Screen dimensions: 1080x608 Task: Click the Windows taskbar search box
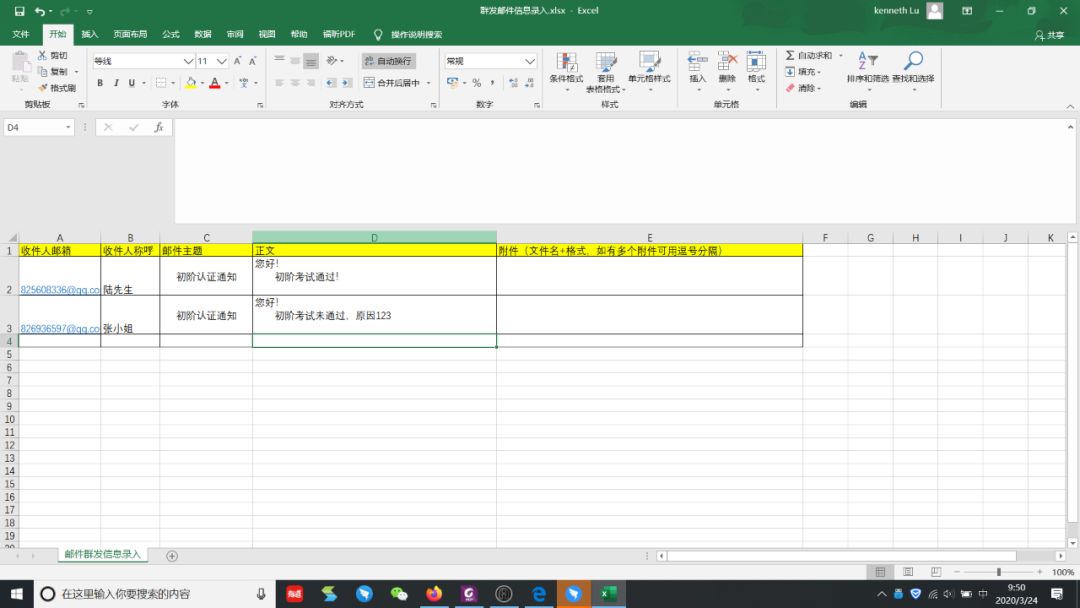[150, 594]
